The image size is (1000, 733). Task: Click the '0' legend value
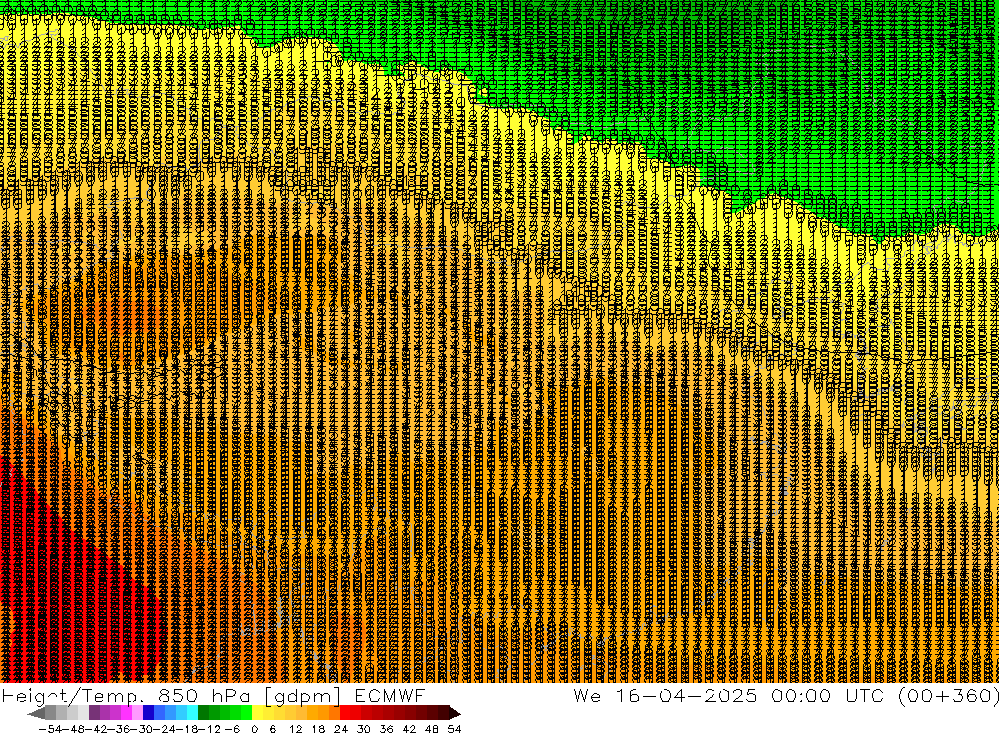coord(254,729)
